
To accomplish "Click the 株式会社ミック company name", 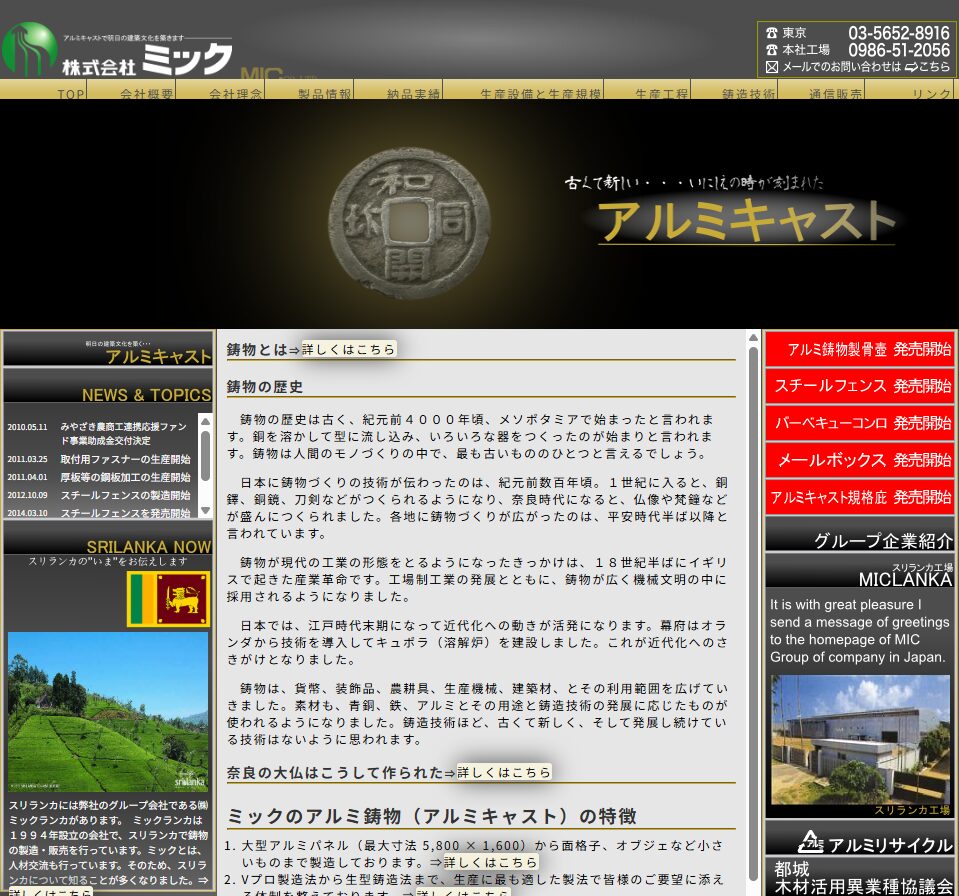I will point(147,61).
